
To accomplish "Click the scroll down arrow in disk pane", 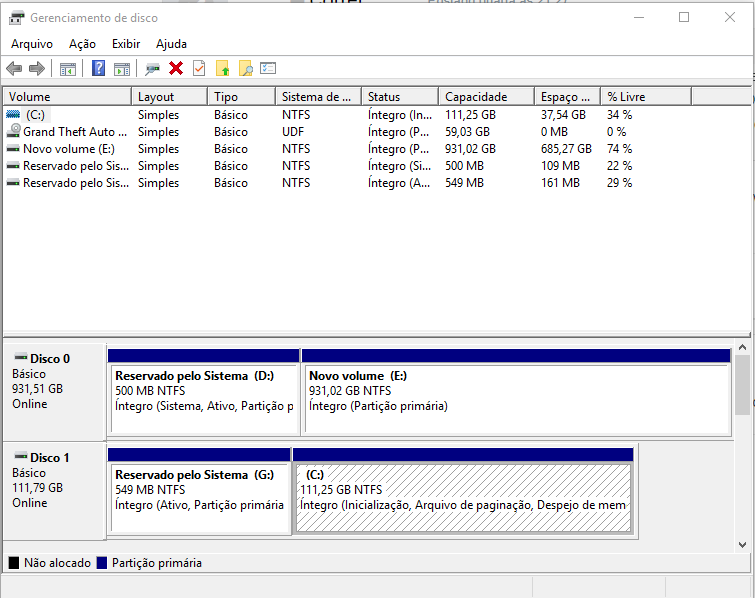I will click(742, 545).
